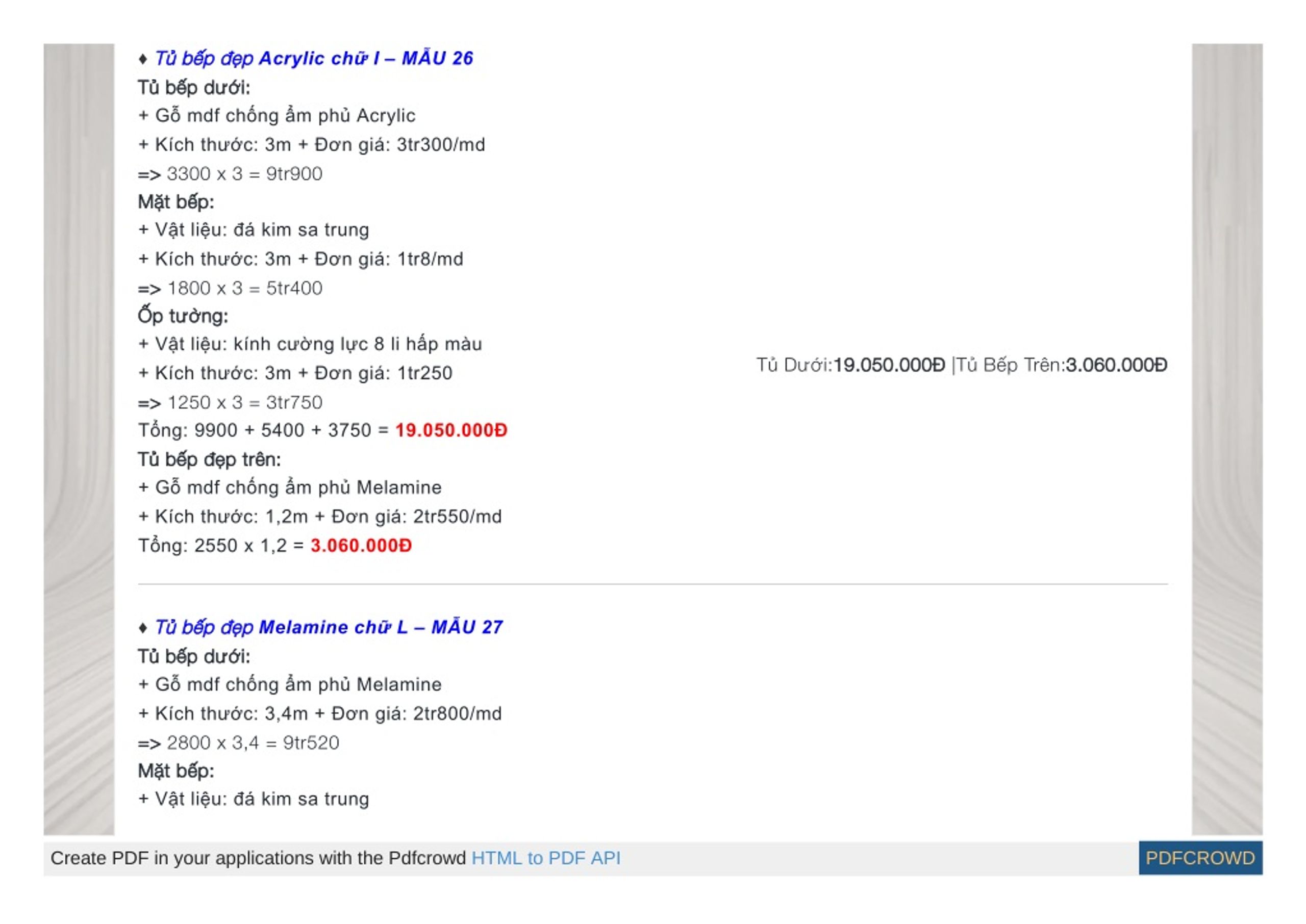Viewport: 1306px width, 924px height.
Task: Click the line 2800 x 3,4 = 9tr520
Action: coord(238,742)
